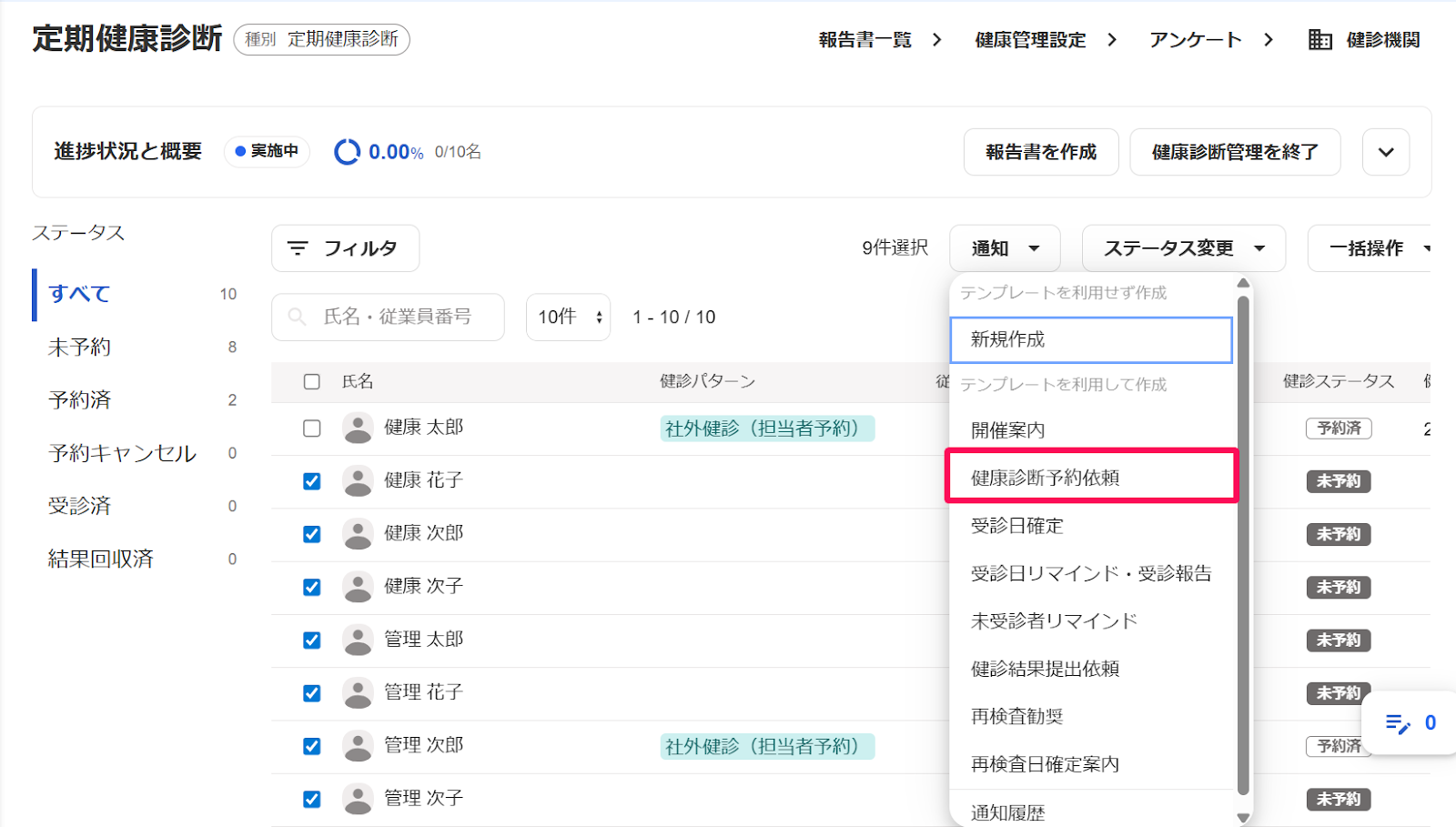Image resolution: width=1456 pixels, height=827 pixels.
Task: Click the search magnifier icon
Action: [297, 317]
